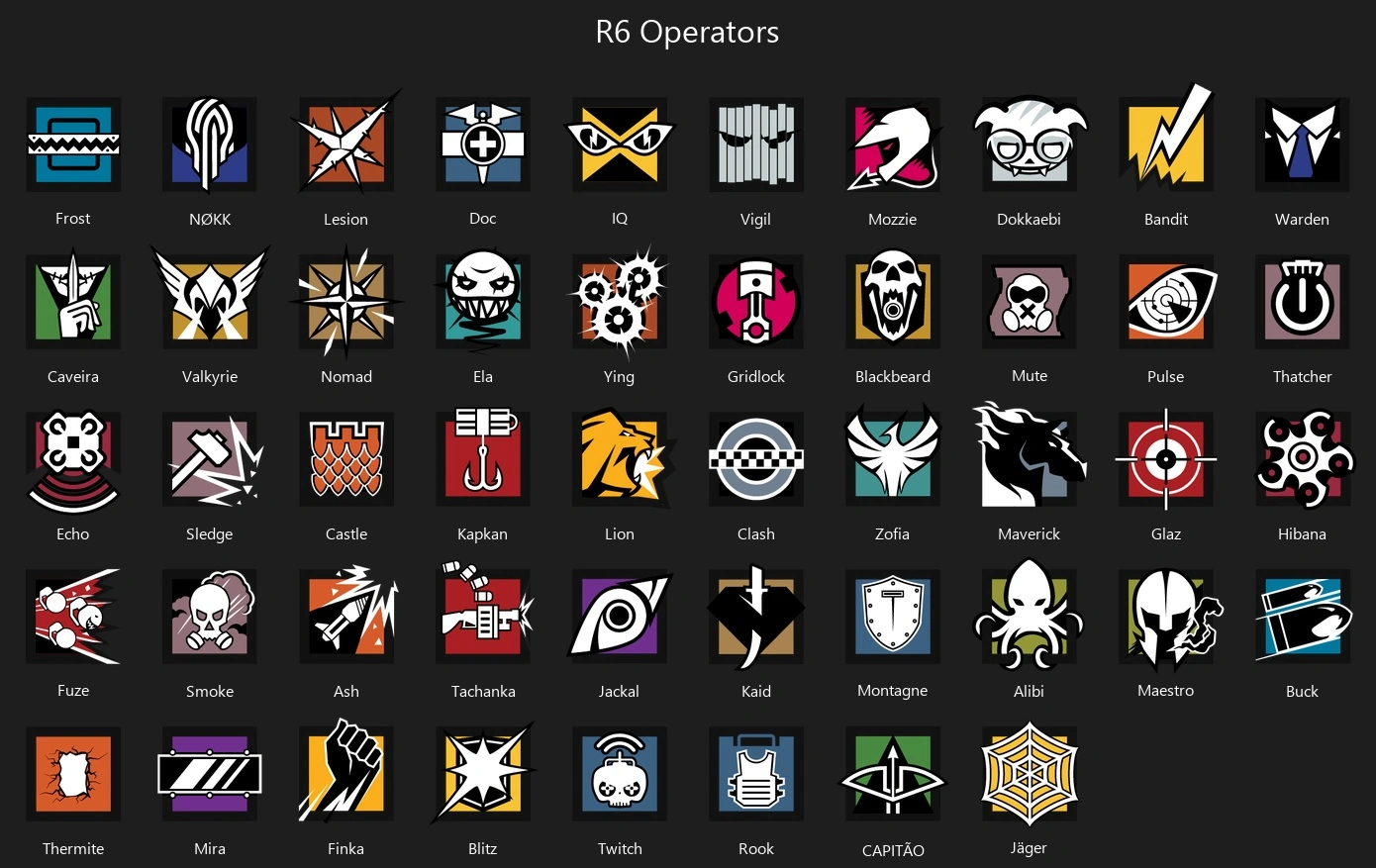Click the Smoke gas mask skull icon
The height and width of the screenshot is (868, 1376).
coord(210,616)
